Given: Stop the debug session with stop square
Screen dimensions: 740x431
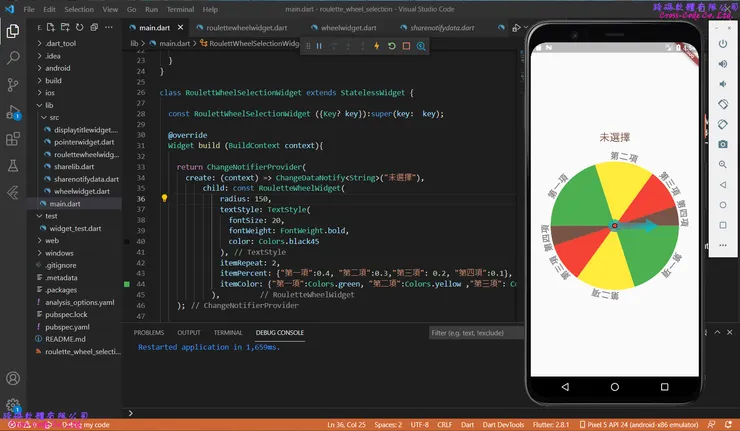Looking at the screenshot, I should point(406,46).
